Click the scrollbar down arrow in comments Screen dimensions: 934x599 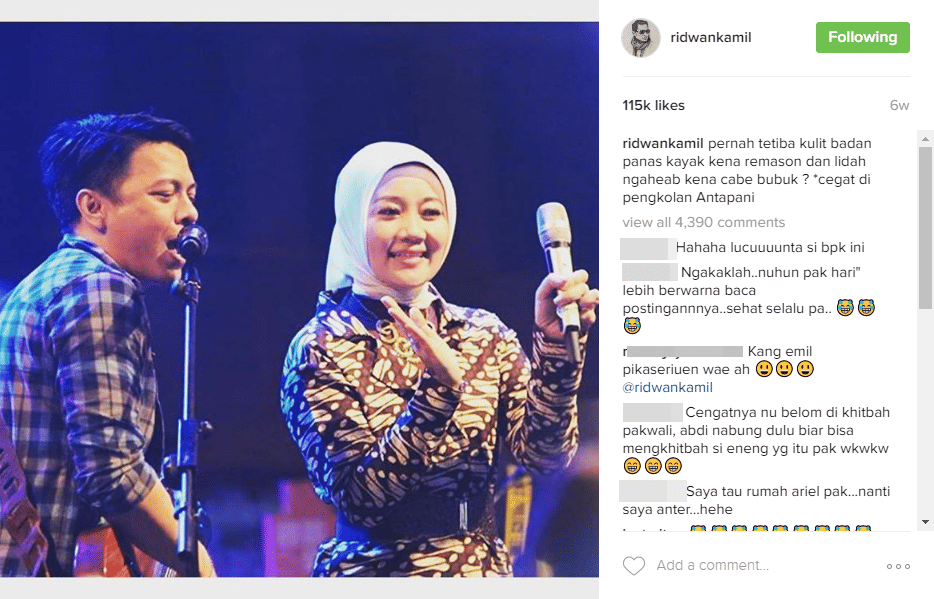pos(925,522)
